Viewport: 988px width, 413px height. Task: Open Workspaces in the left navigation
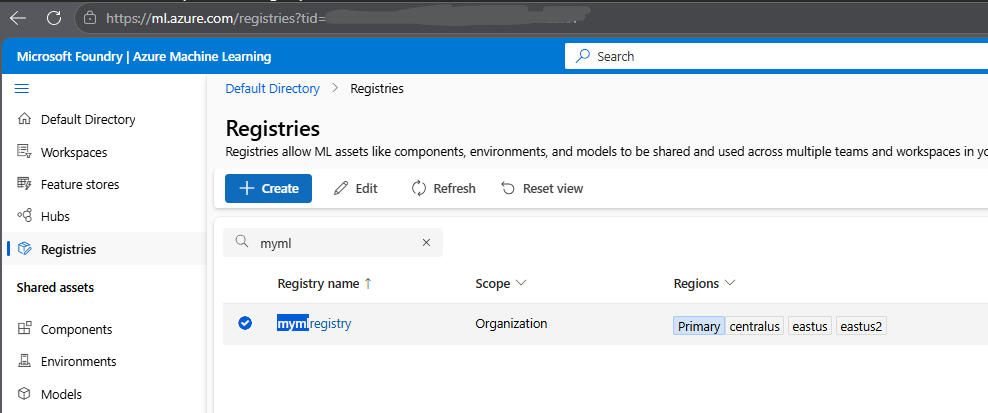coord(73,152)
